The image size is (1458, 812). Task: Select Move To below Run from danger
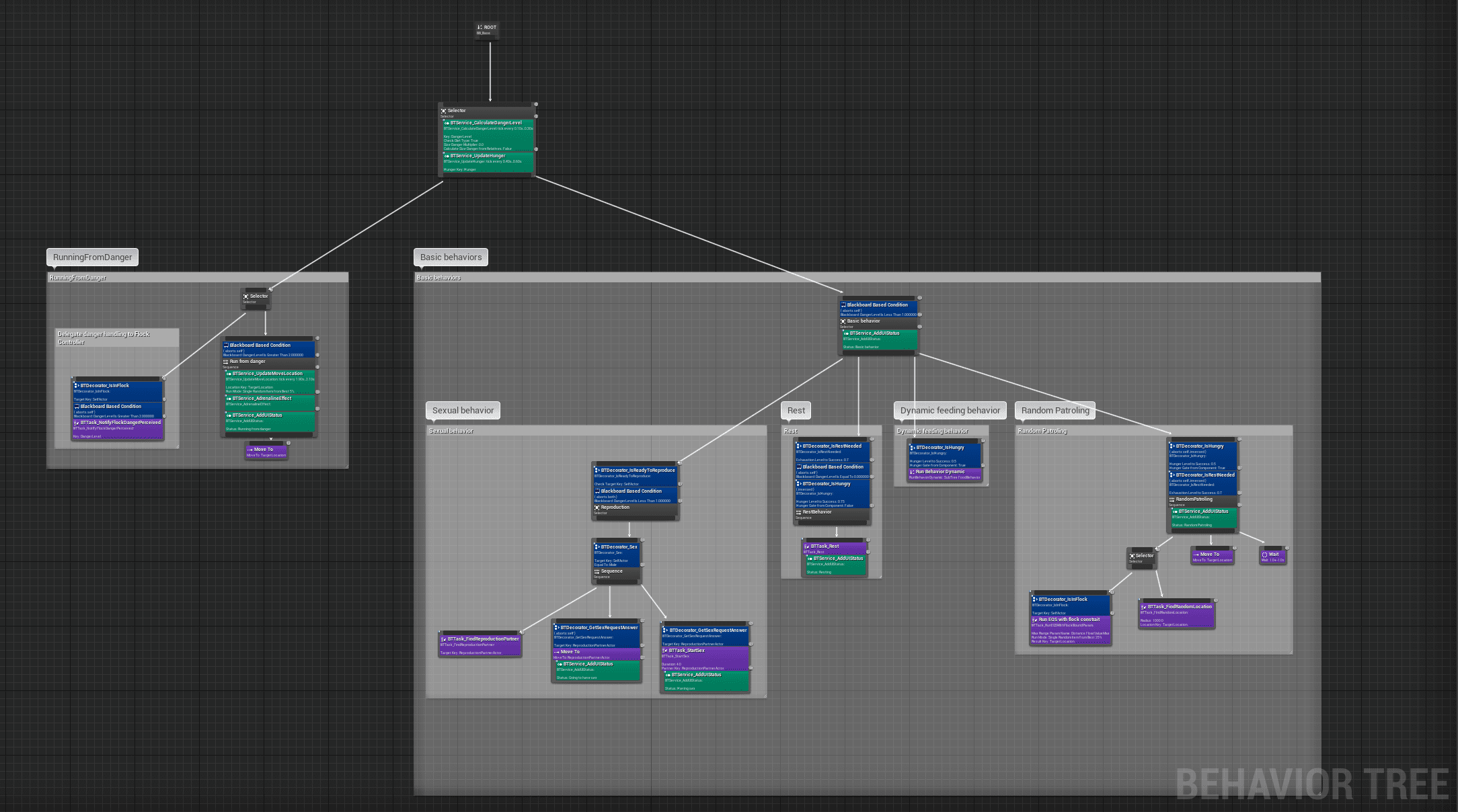point(266,452)
